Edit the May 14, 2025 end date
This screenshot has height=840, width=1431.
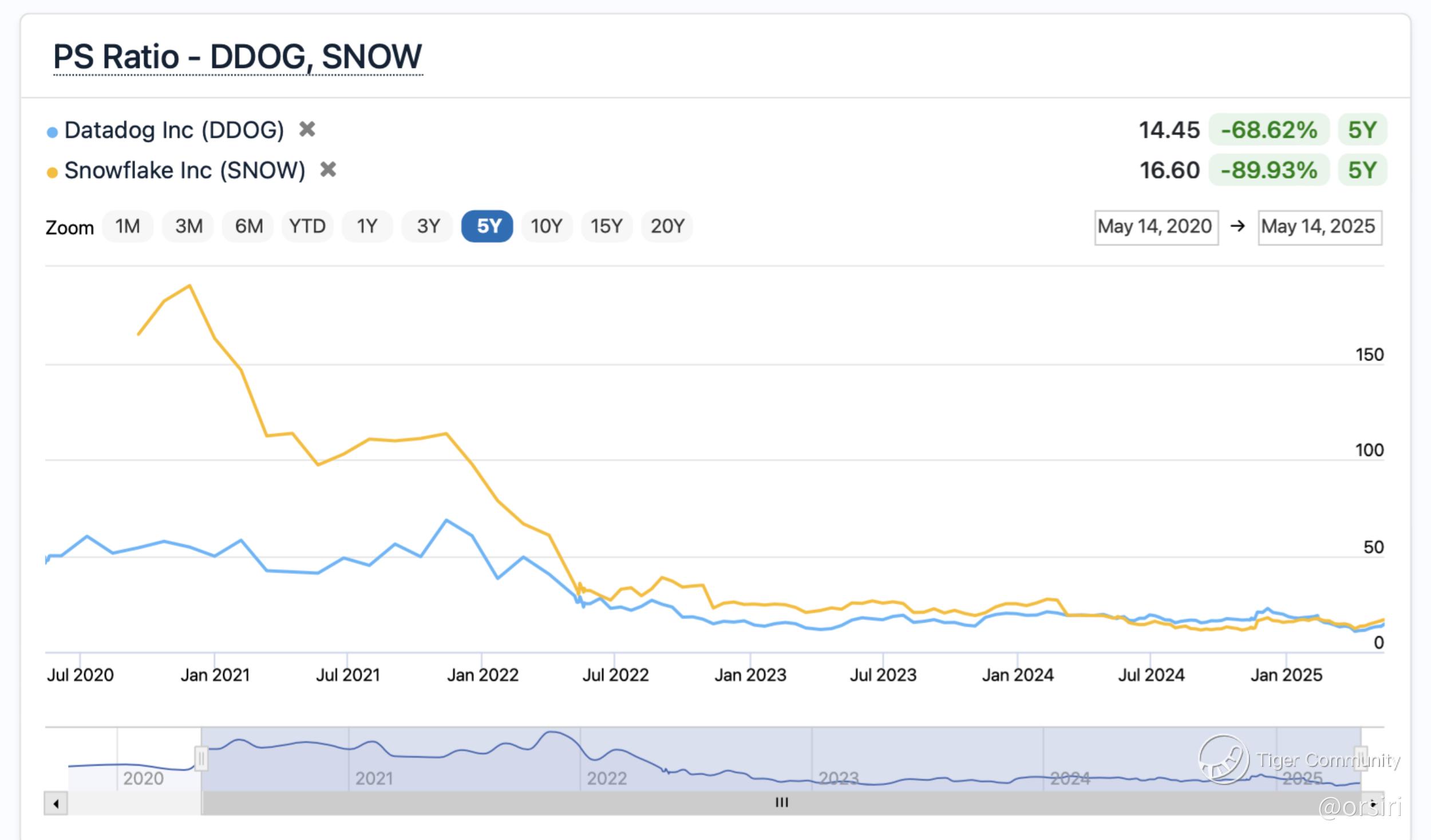1319,227
